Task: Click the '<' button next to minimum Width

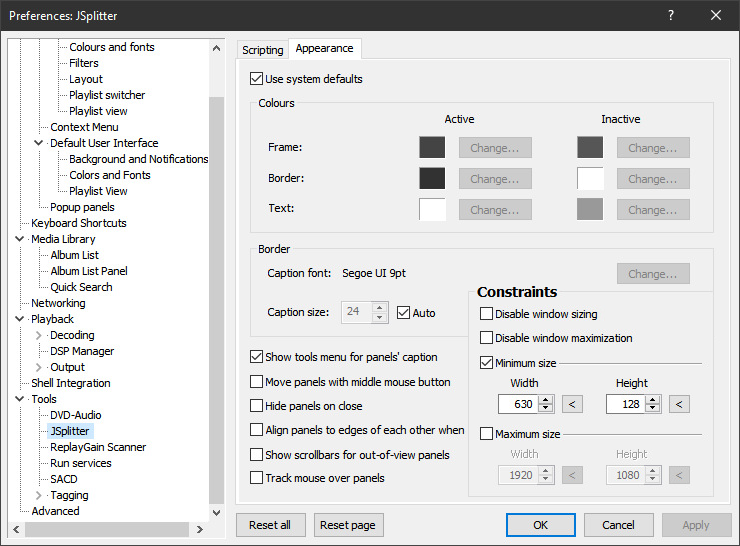Action: tap(571, 404)
